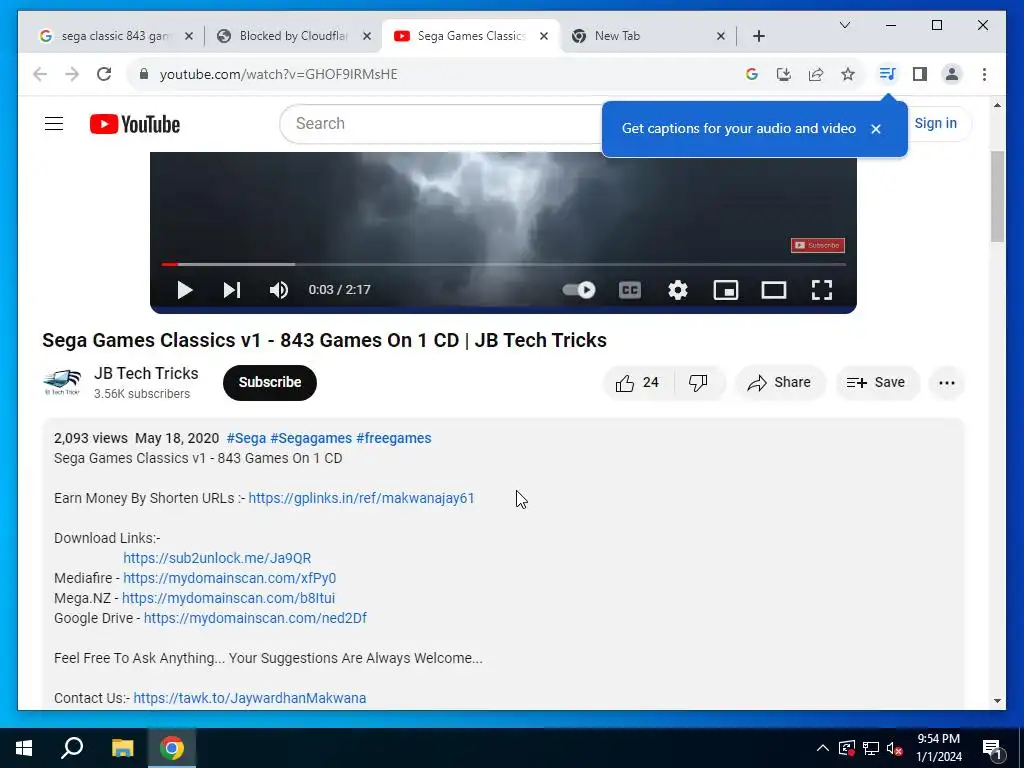The width and height of the screenshot is (1024, 768).
Task: Toggle the autoplay switch
Action: click(579, 290)
